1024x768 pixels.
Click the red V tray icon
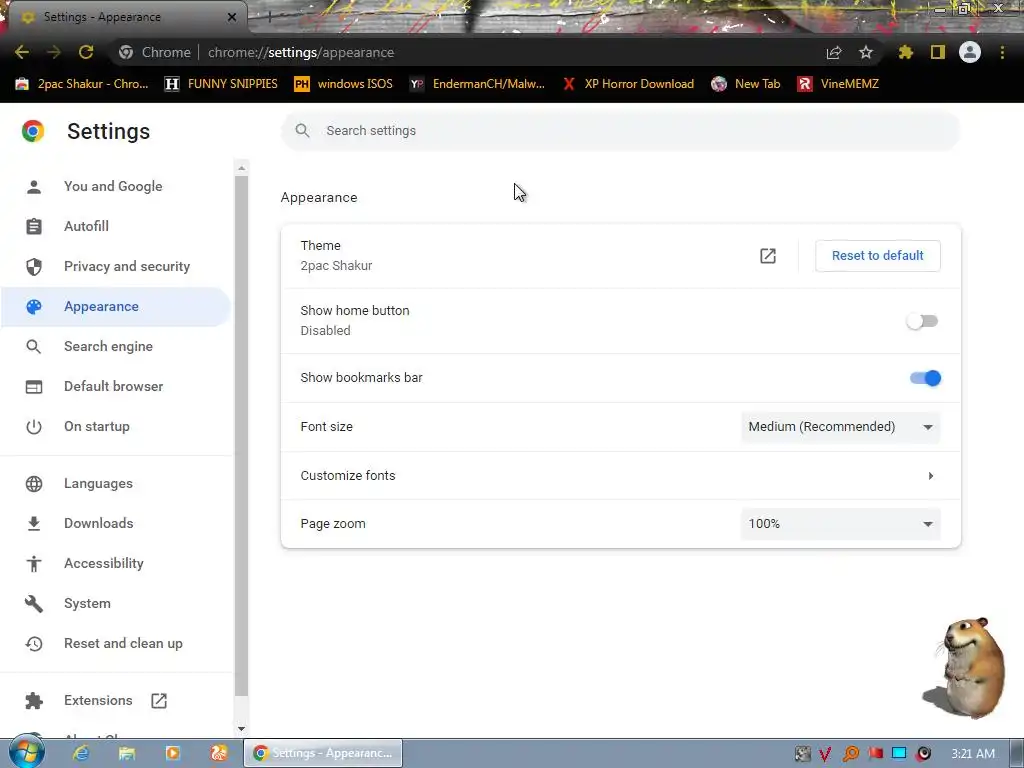click(825, 754)
